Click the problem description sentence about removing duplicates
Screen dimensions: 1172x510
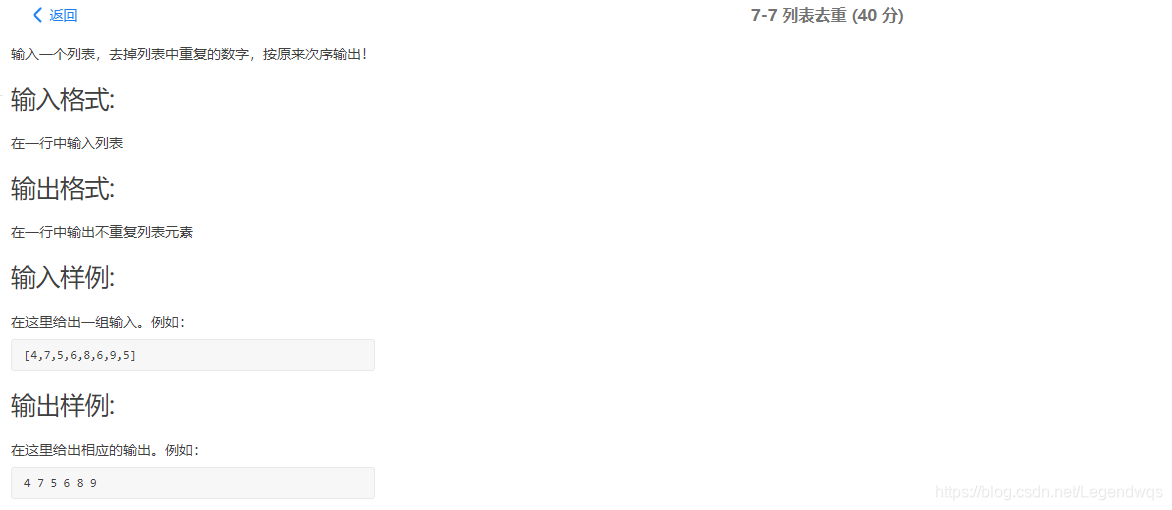point(189,55)
